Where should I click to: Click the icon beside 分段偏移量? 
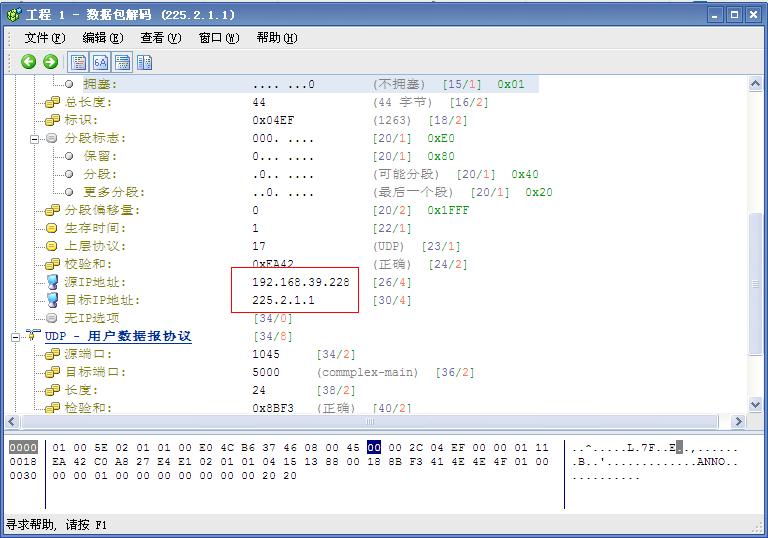tap(52, 210)
